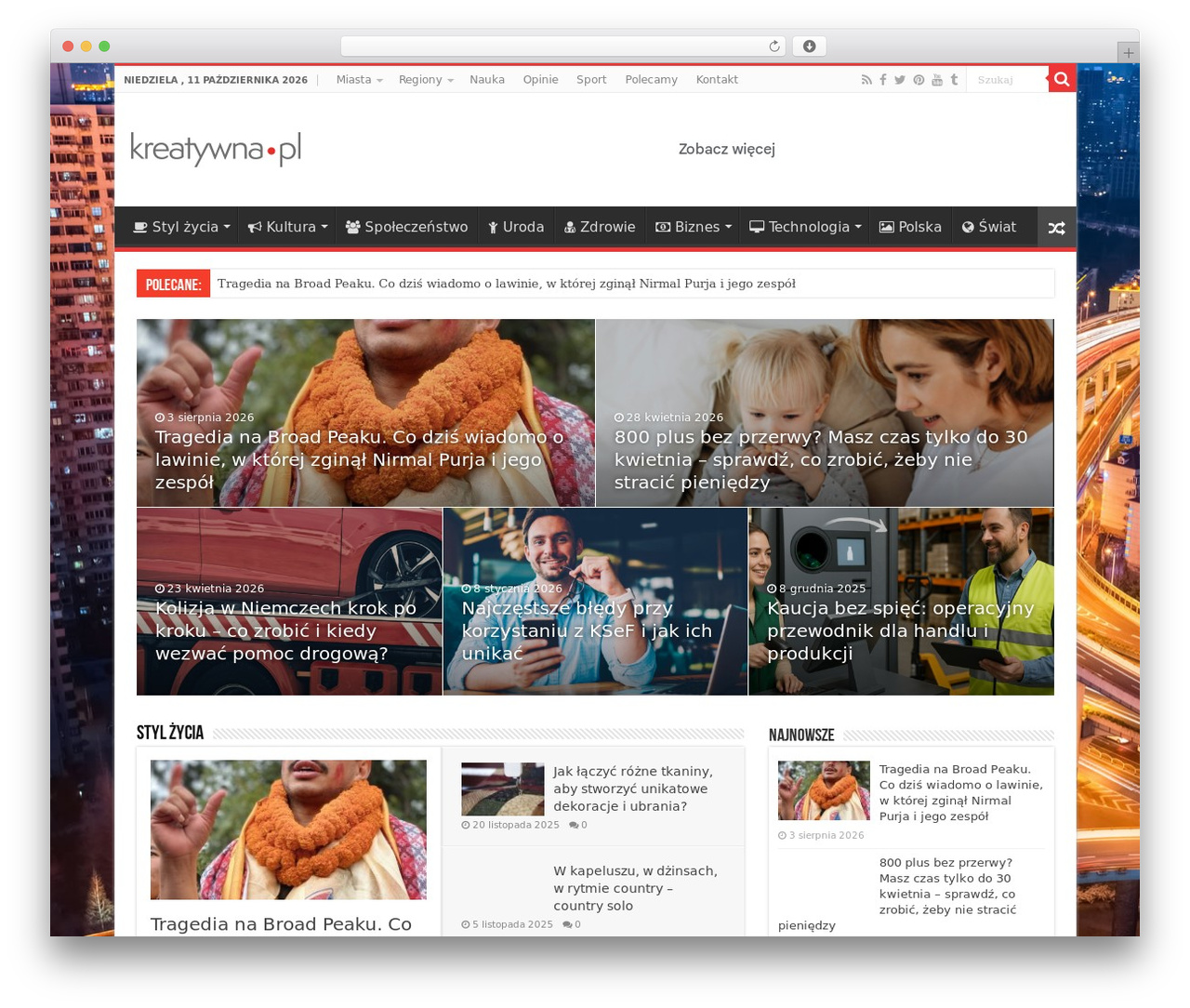
Task: Expand the Styl życia menu
Action: point(181,227)
